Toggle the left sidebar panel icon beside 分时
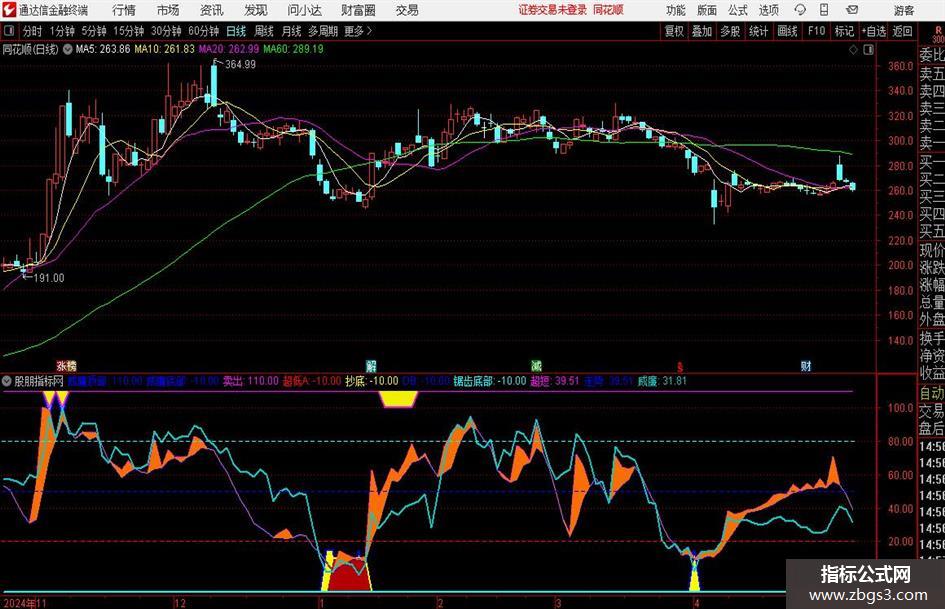945x609 pixels. (x=8, y=31)
